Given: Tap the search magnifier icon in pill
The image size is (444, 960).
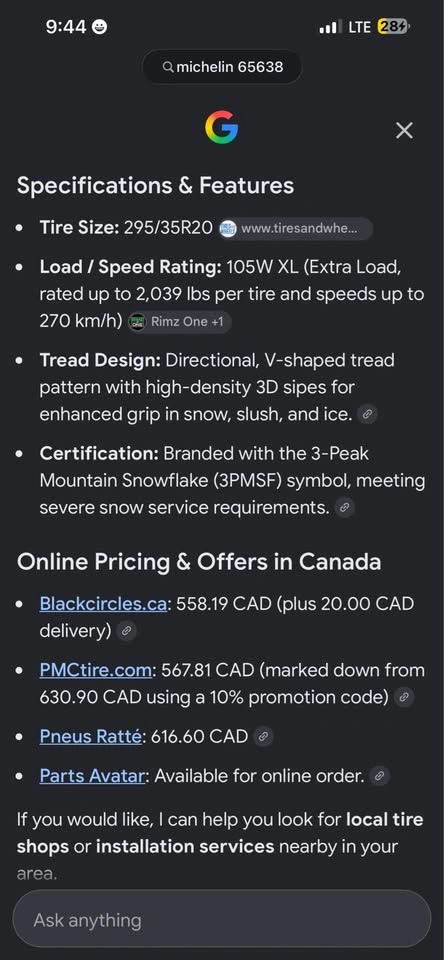Looking at the screenshot, I should coord(168,67).
